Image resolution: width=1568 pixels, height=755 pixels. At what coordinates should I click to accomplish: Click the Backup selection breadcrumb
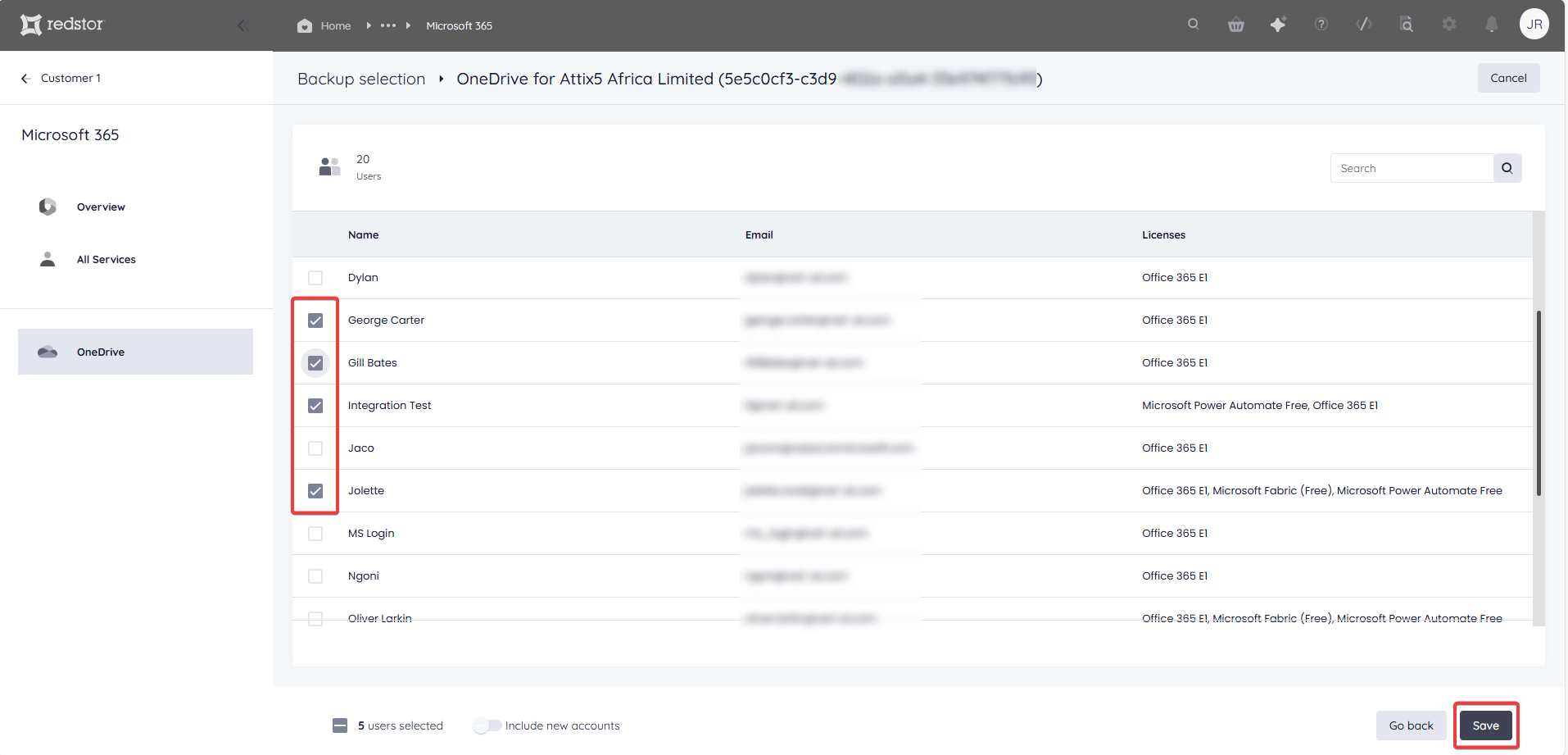coord(361,79)
